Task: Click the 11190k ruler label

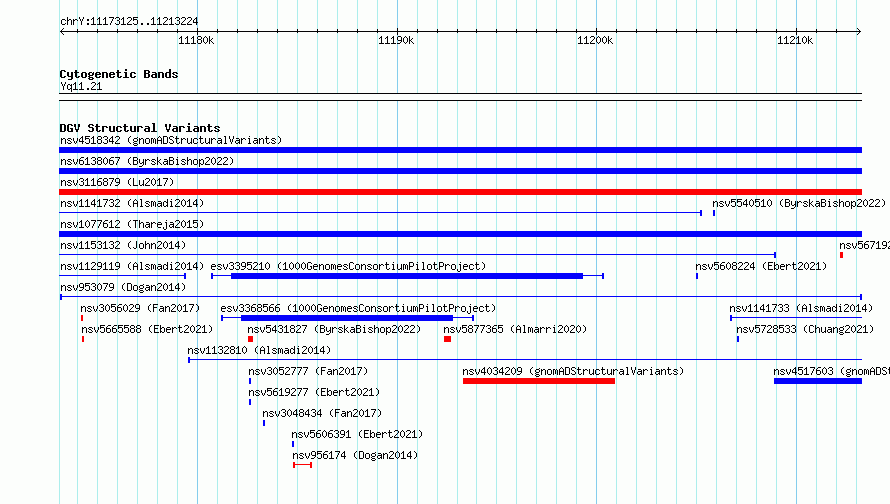Action: [396, 40]
